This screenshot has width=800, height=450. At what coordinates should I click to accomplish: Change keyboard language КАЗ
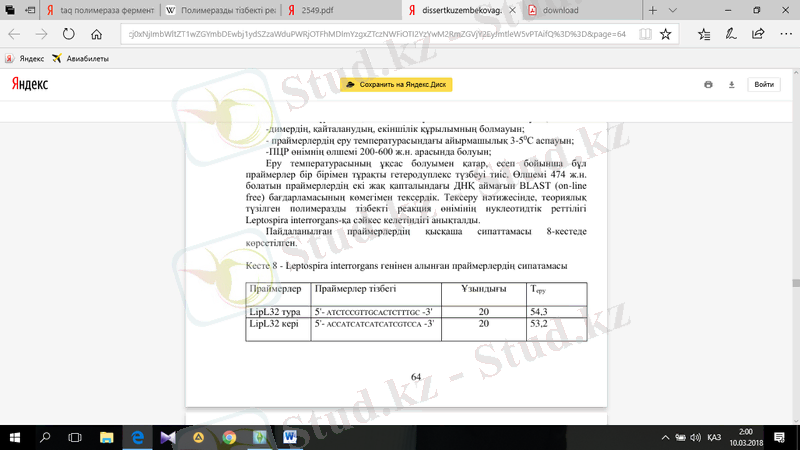pos(714,437)
